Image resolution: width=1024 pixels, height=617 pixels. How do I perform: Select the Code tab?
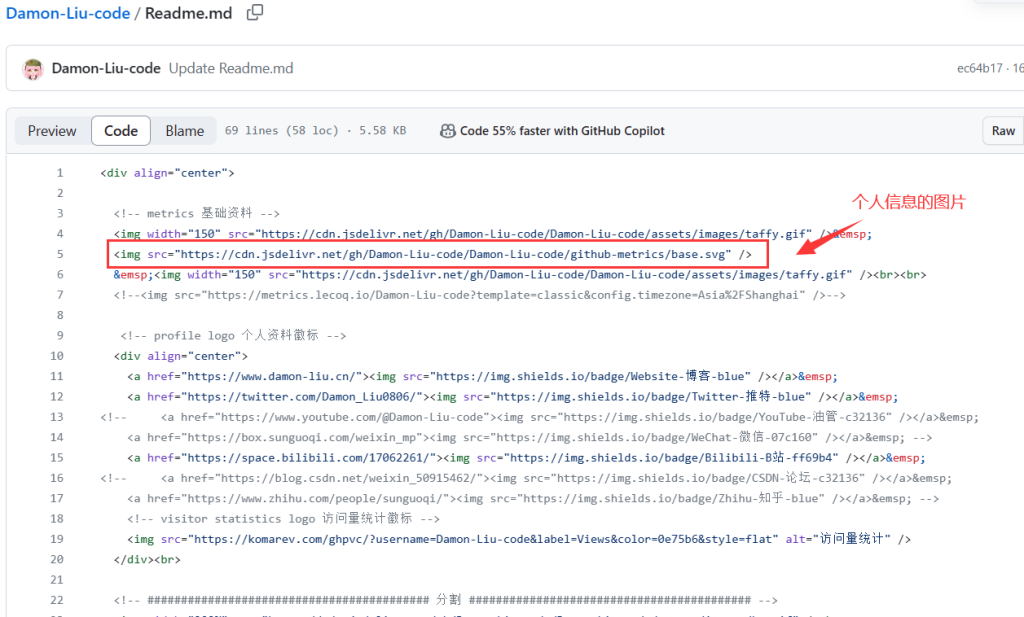[120, 130]
